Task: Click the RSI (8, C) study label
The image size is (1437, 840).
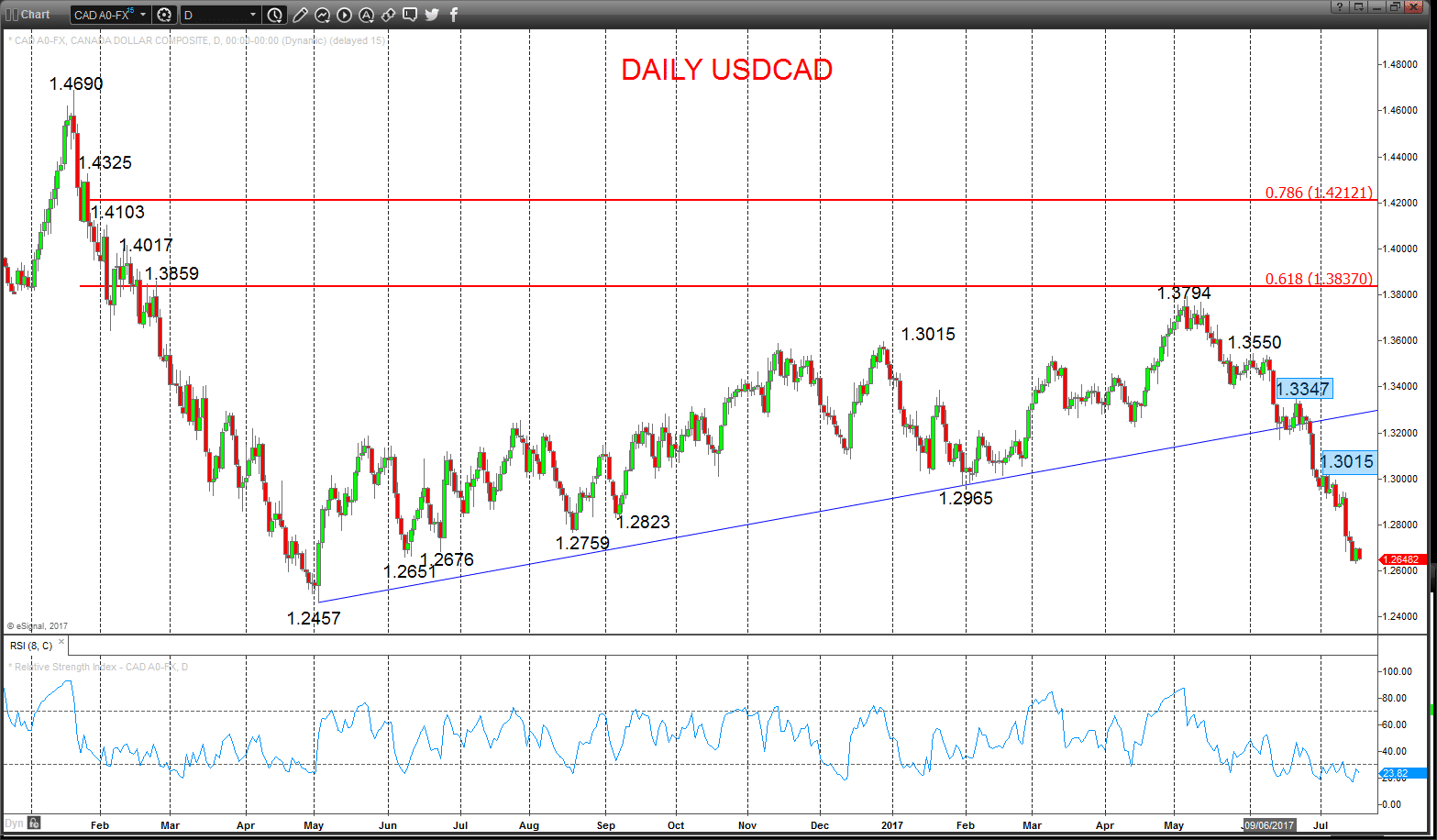Action: 31,646
